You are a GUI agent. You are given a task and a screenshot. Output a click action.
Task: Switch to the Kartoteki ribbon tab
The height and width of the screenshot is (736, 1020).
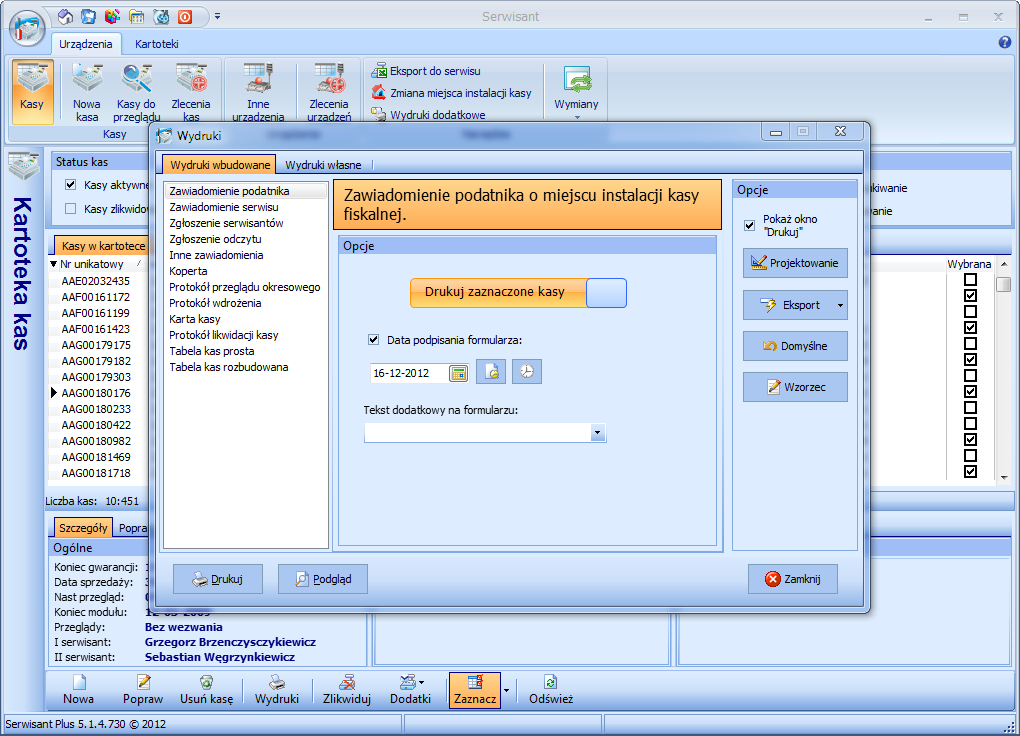(x=156, y=44)
